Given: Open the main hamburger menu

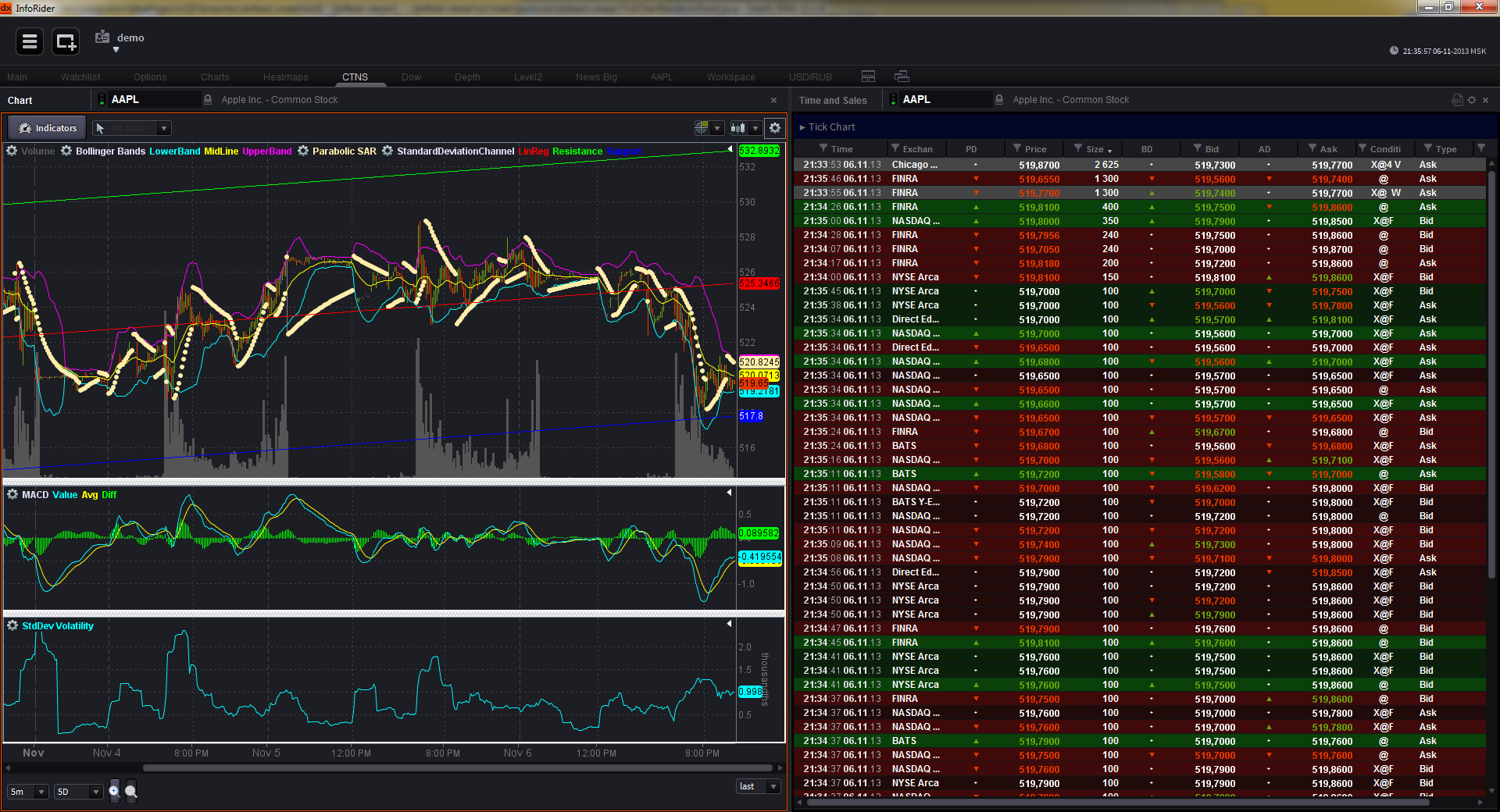Looking at the screenshot, I should point(30,41).
